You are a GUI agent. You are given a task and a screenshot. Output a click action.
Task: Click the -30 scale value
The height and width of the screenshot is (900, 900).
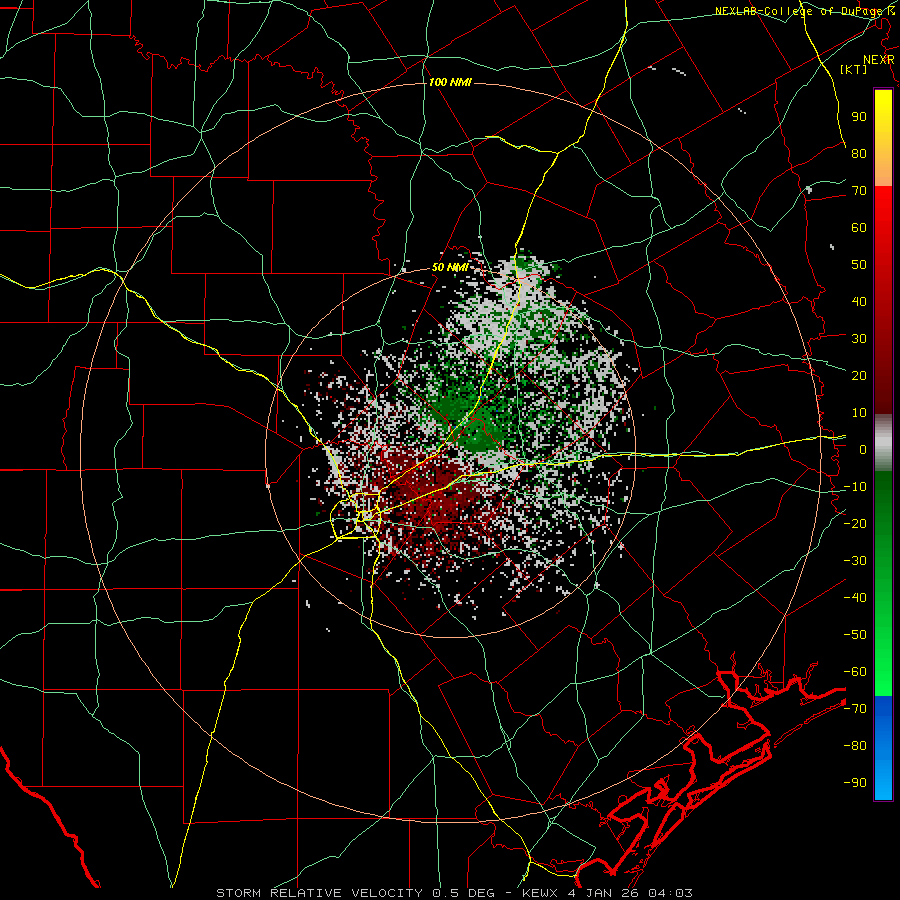point(855,561)
